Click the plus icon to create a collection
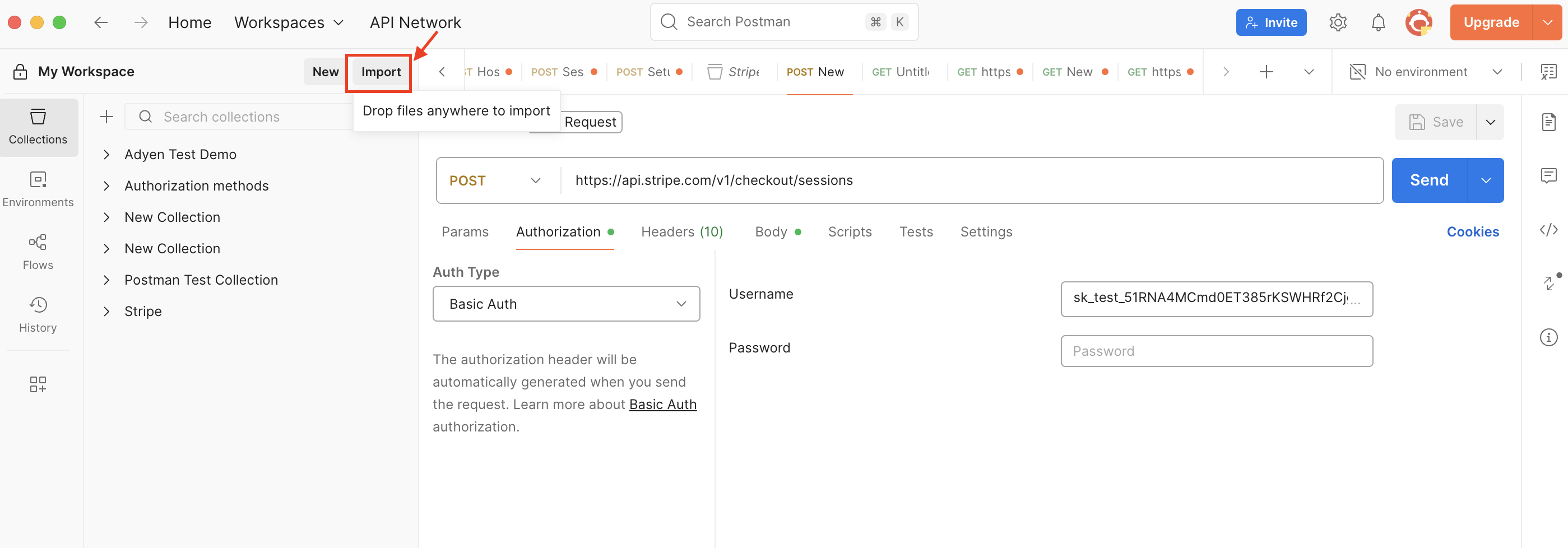The height and width of the screenshot is (548, 1568). pos(106,117)
